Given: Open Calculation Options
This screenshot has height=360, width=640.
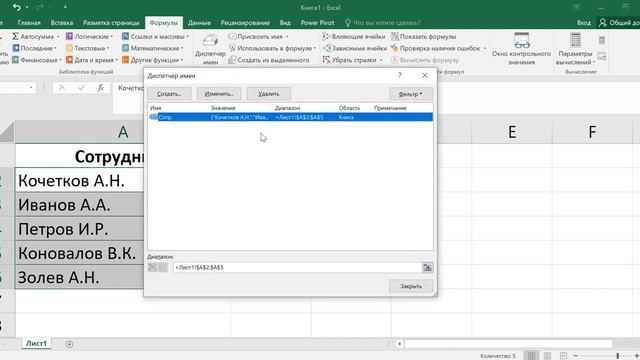Looking at the screenshot, I should tap(575, 49).
